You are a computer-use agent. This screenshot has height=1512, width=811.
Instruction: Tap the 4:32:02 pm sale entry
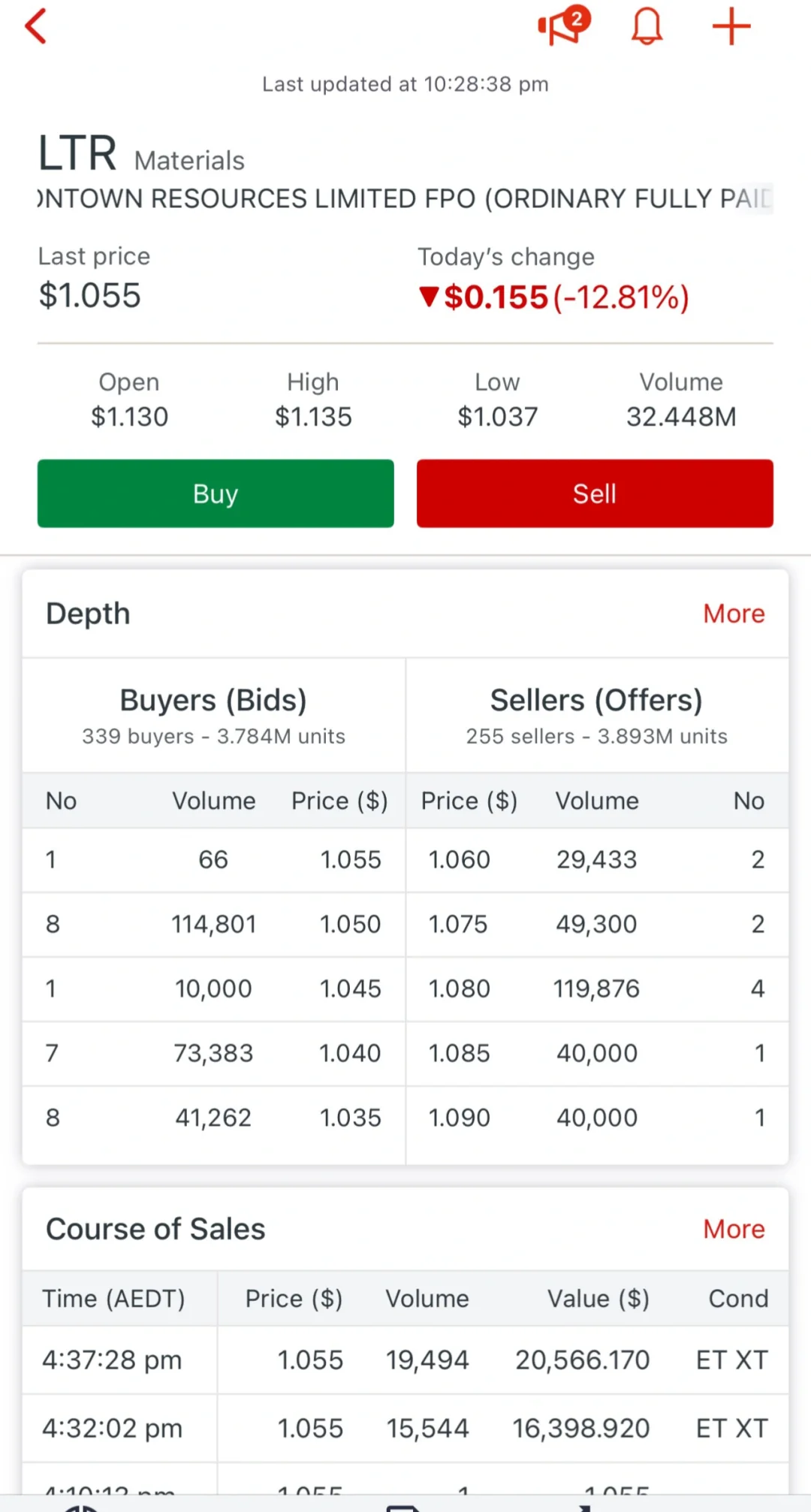pyautogui.click(x=405, y=1429)
